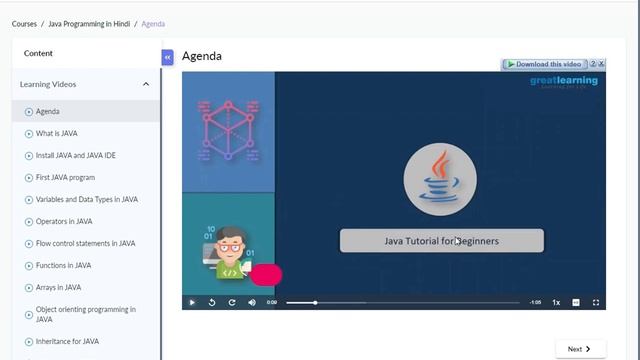Collapse the Learning Videos section chevron

[x=146, y=84]
